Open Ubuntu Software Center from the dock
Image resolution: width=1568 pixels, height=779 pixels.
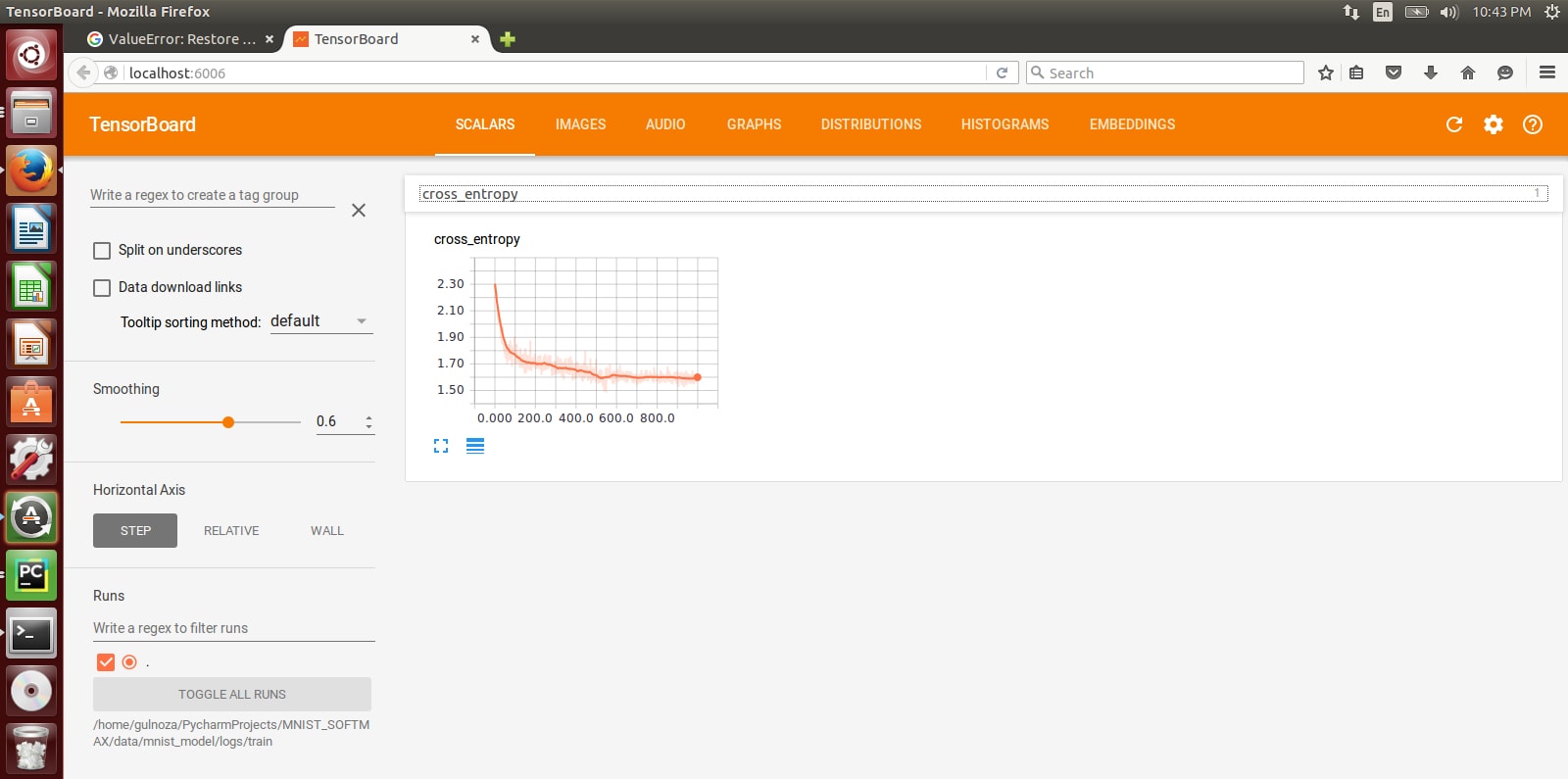[31, 403]
